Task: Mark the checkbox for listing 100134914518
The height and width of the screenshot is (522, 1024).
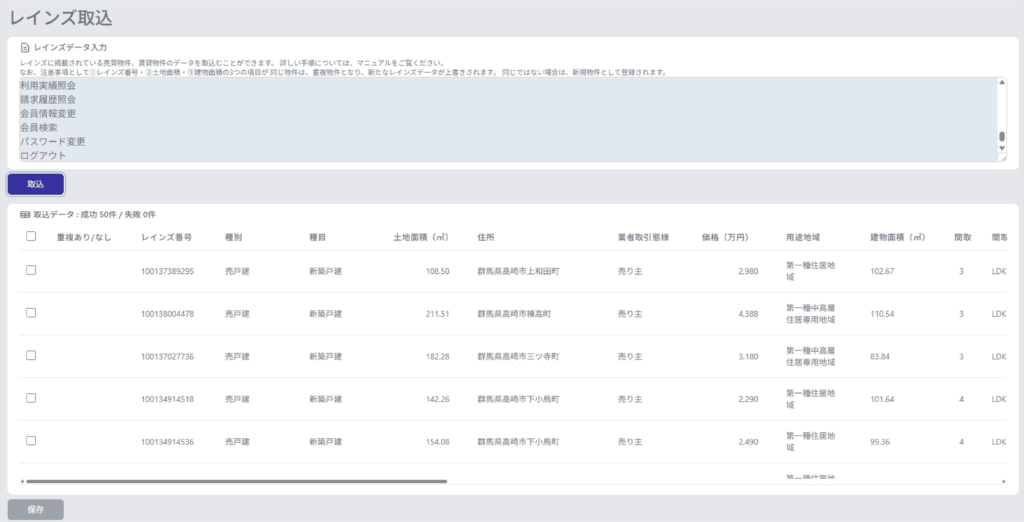Action: click(31, 398)
